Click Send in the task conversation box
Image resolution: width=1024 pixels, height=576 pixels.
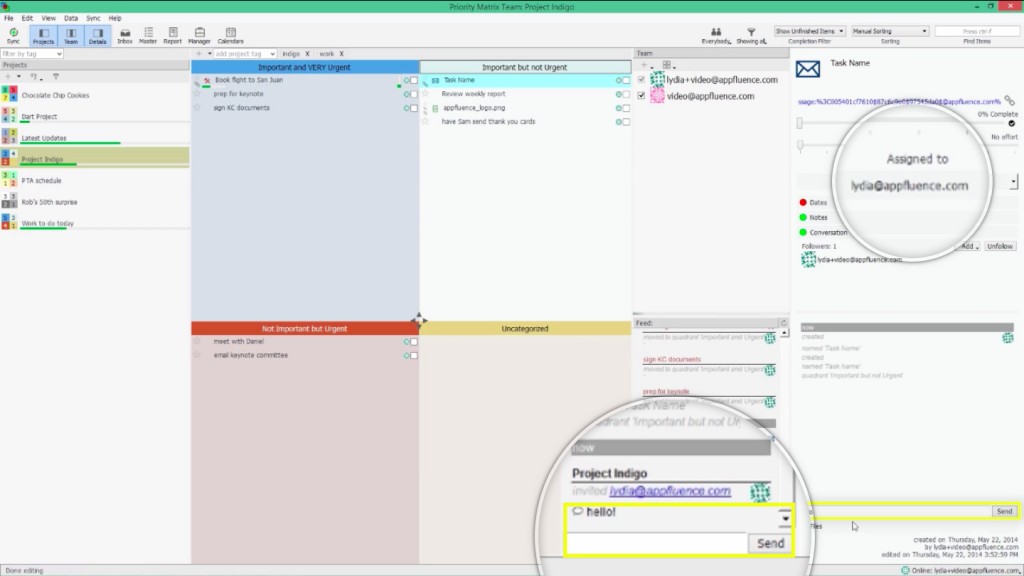(1004, 511)
